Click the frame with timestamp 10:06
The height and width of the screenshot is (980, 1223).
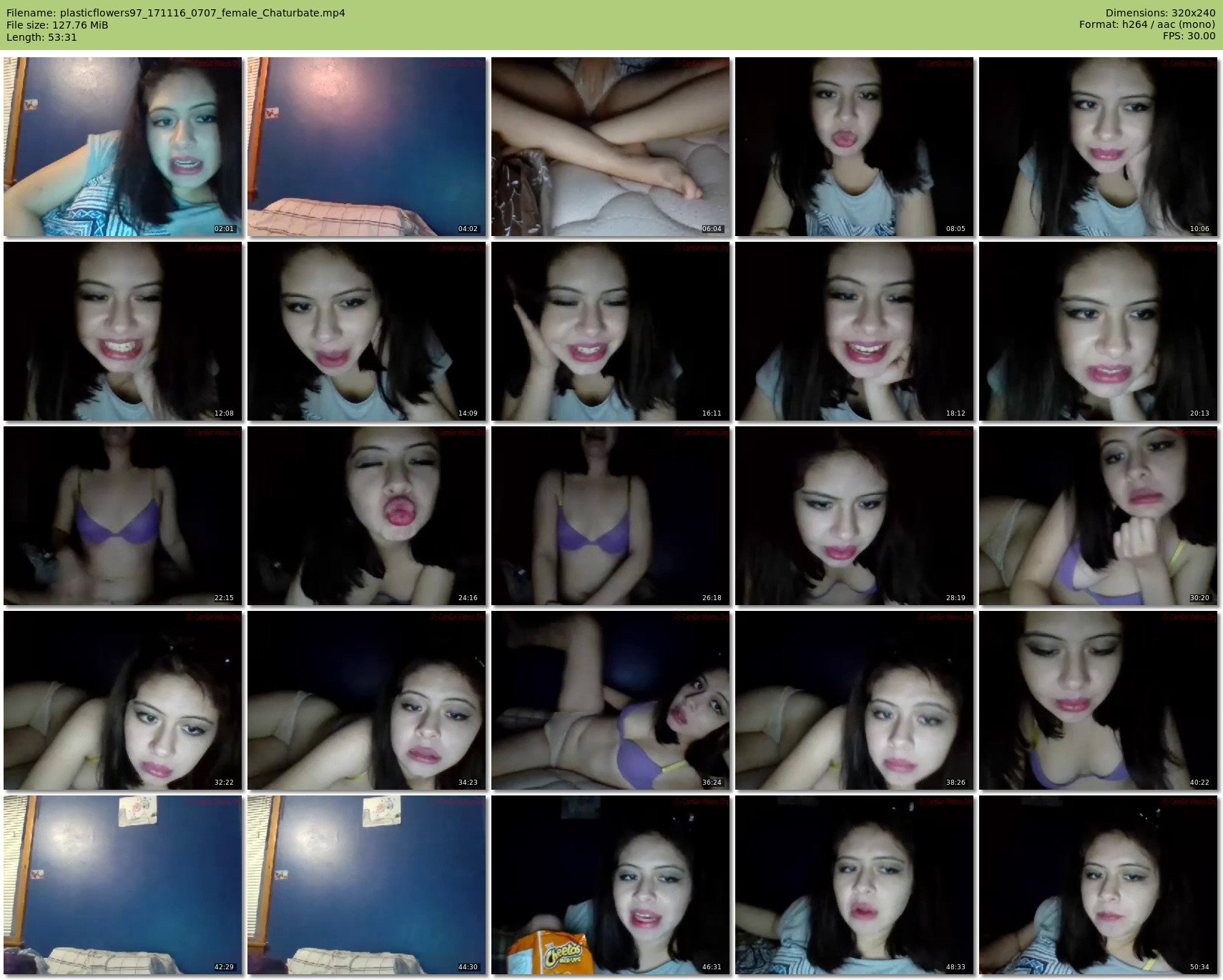tap(1098, 147)
